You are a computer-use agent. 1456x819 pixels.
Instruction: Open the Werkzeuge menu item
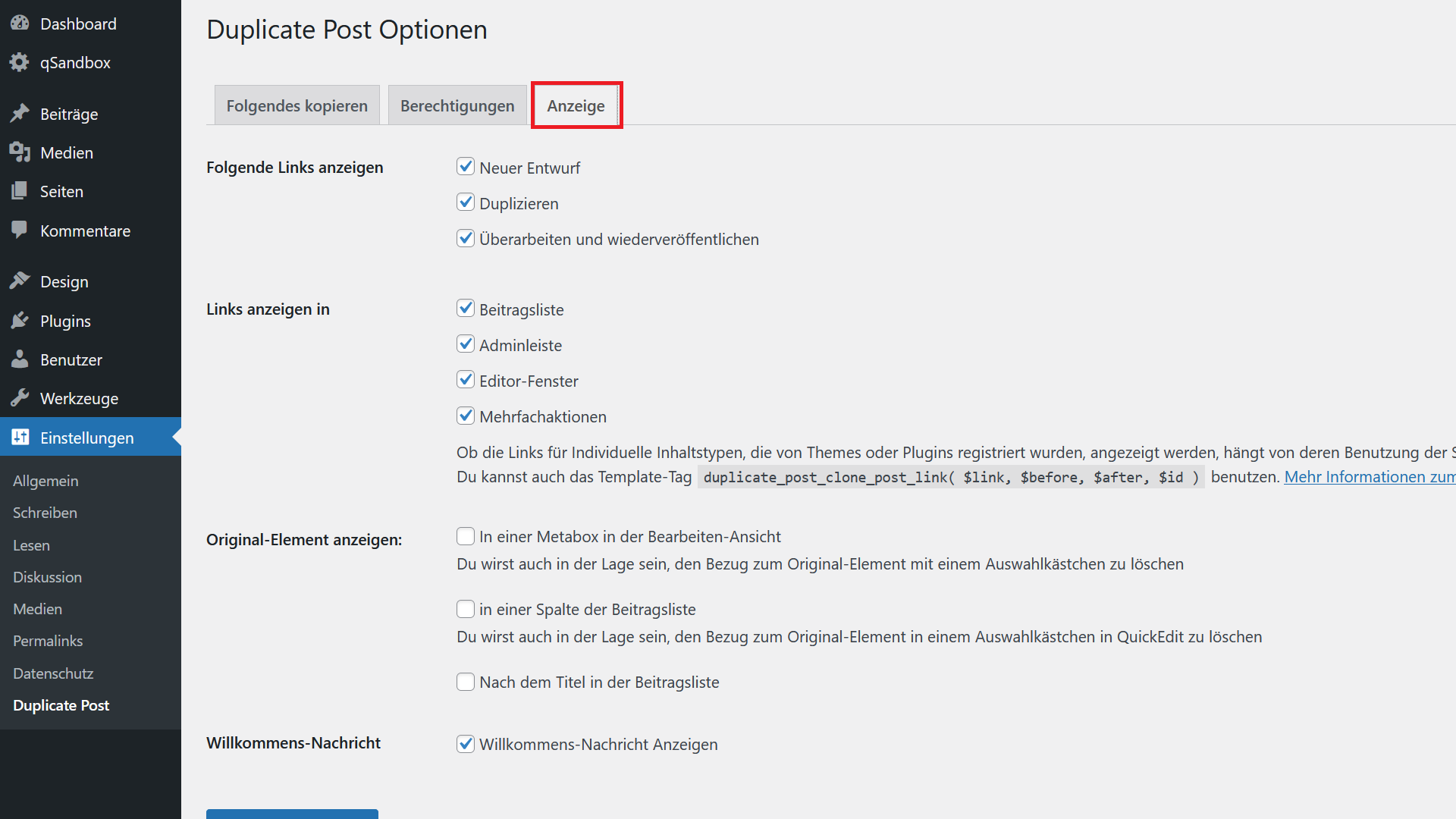point(90,398)
